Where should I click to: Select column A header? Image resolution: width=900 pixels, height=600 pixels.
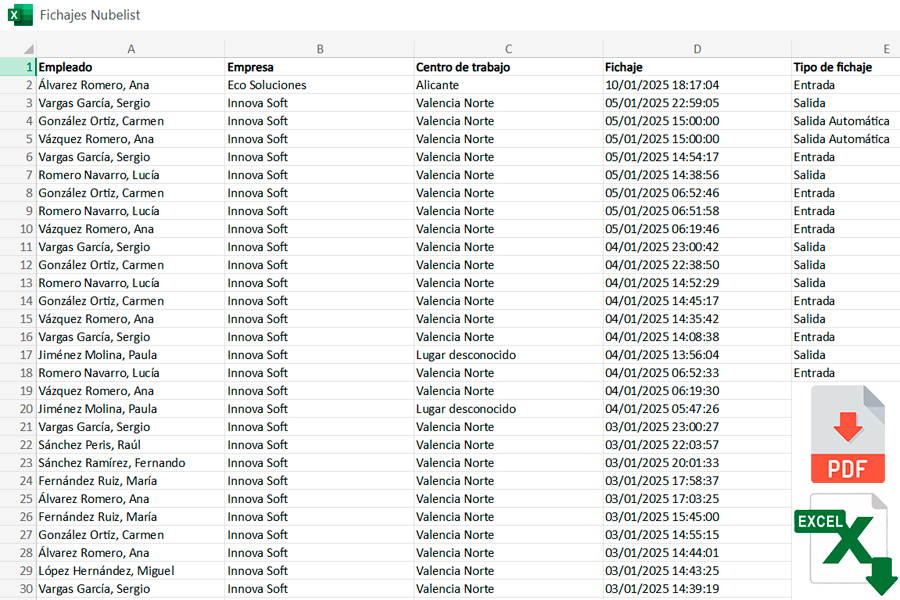pos(131,49)
